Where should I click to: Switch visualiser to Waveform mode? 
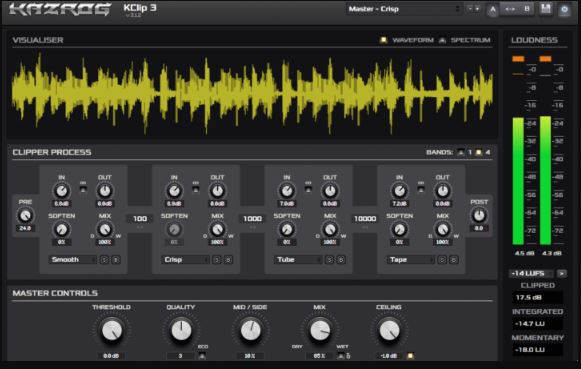(x=383, y=40)
